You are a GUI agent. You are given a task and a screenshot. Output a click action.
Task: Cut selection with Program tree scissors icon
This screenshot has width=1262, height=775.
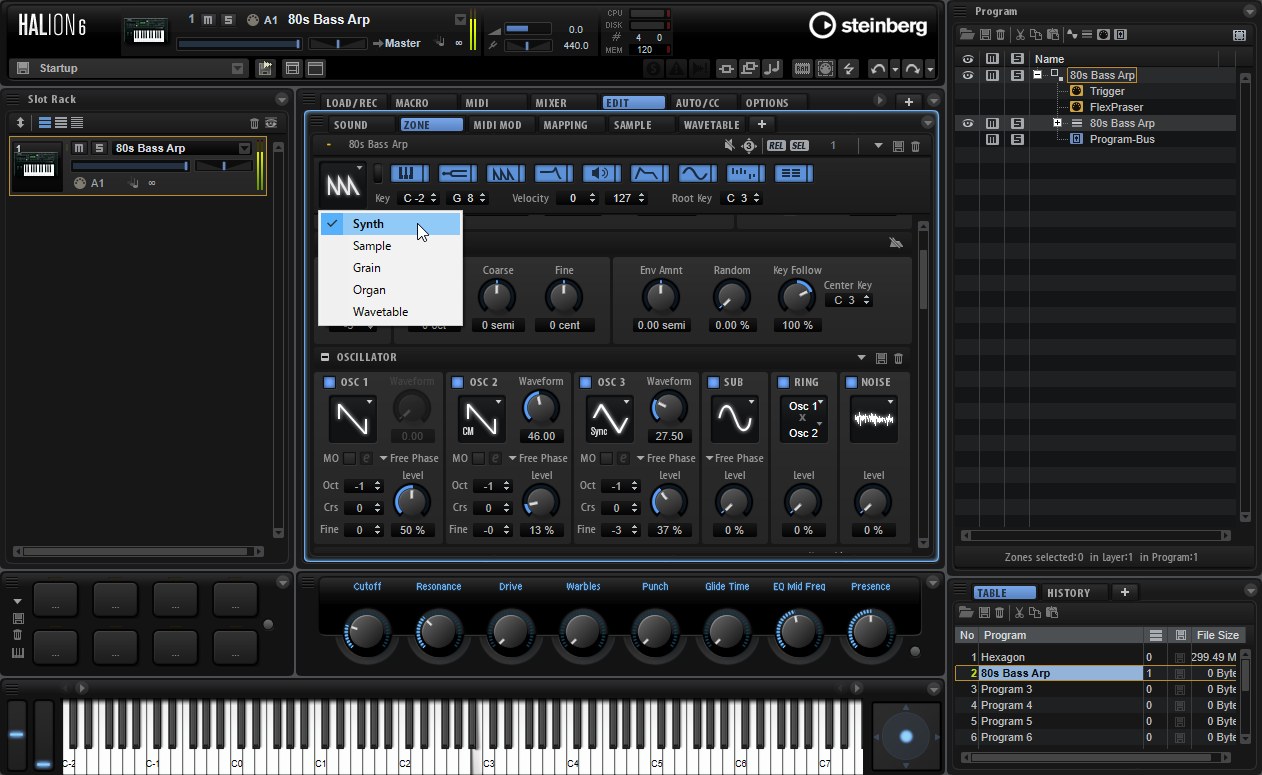point(1021,35)
